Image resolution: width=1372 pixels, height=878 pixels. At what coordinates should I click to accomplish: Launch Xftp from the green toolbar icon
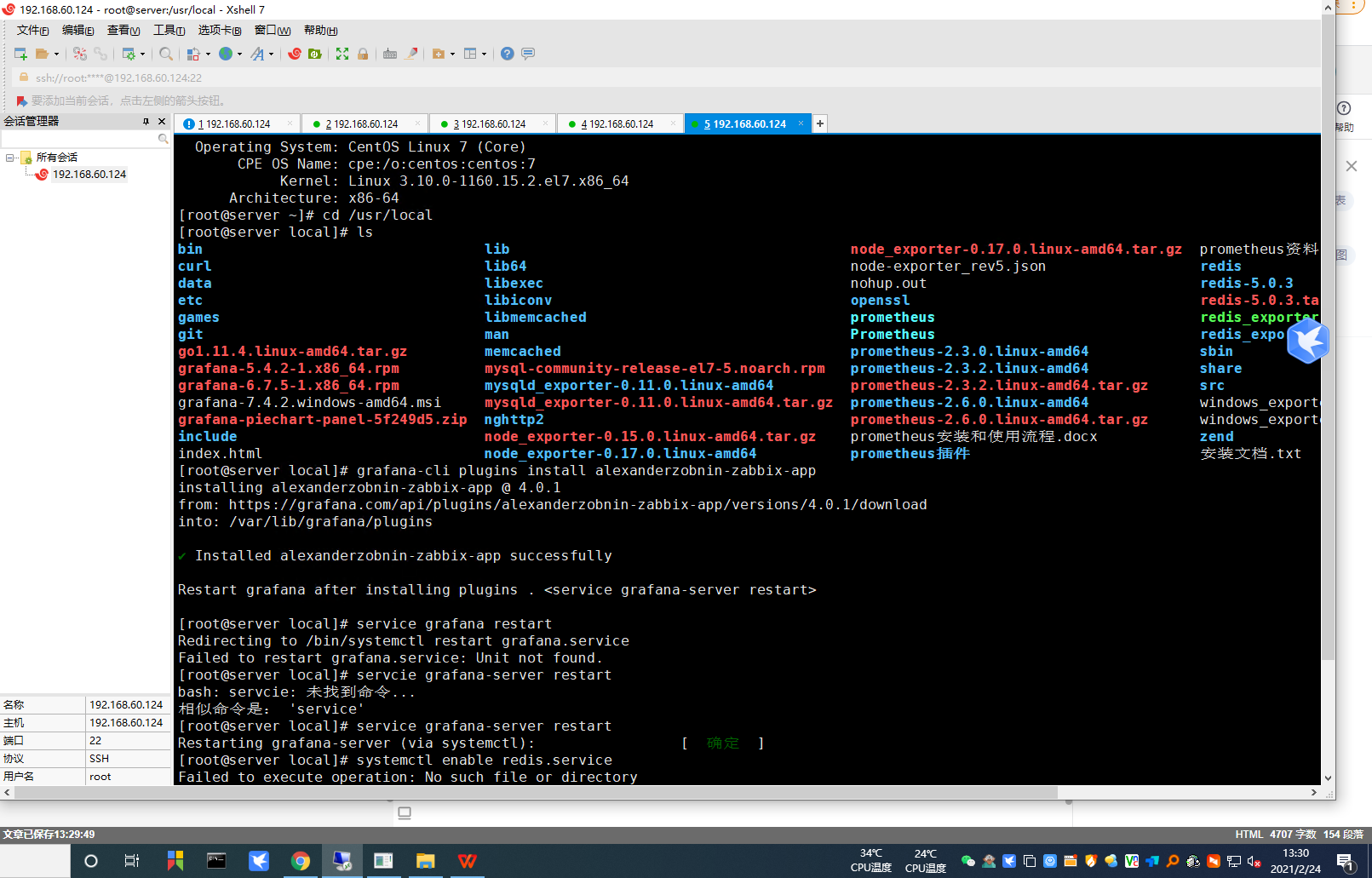tap(315, 54)
